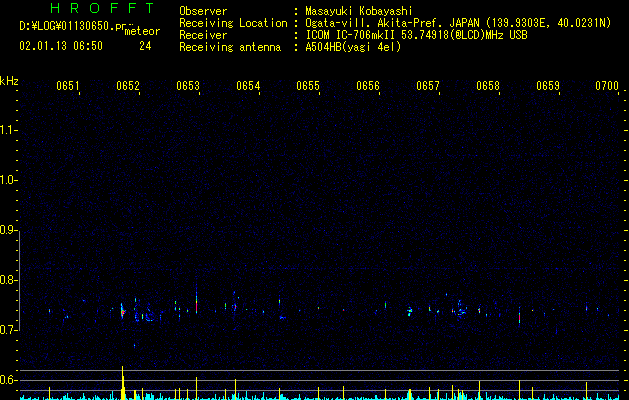
Task: Click the Receiver field label
Action: pos(203,35)
